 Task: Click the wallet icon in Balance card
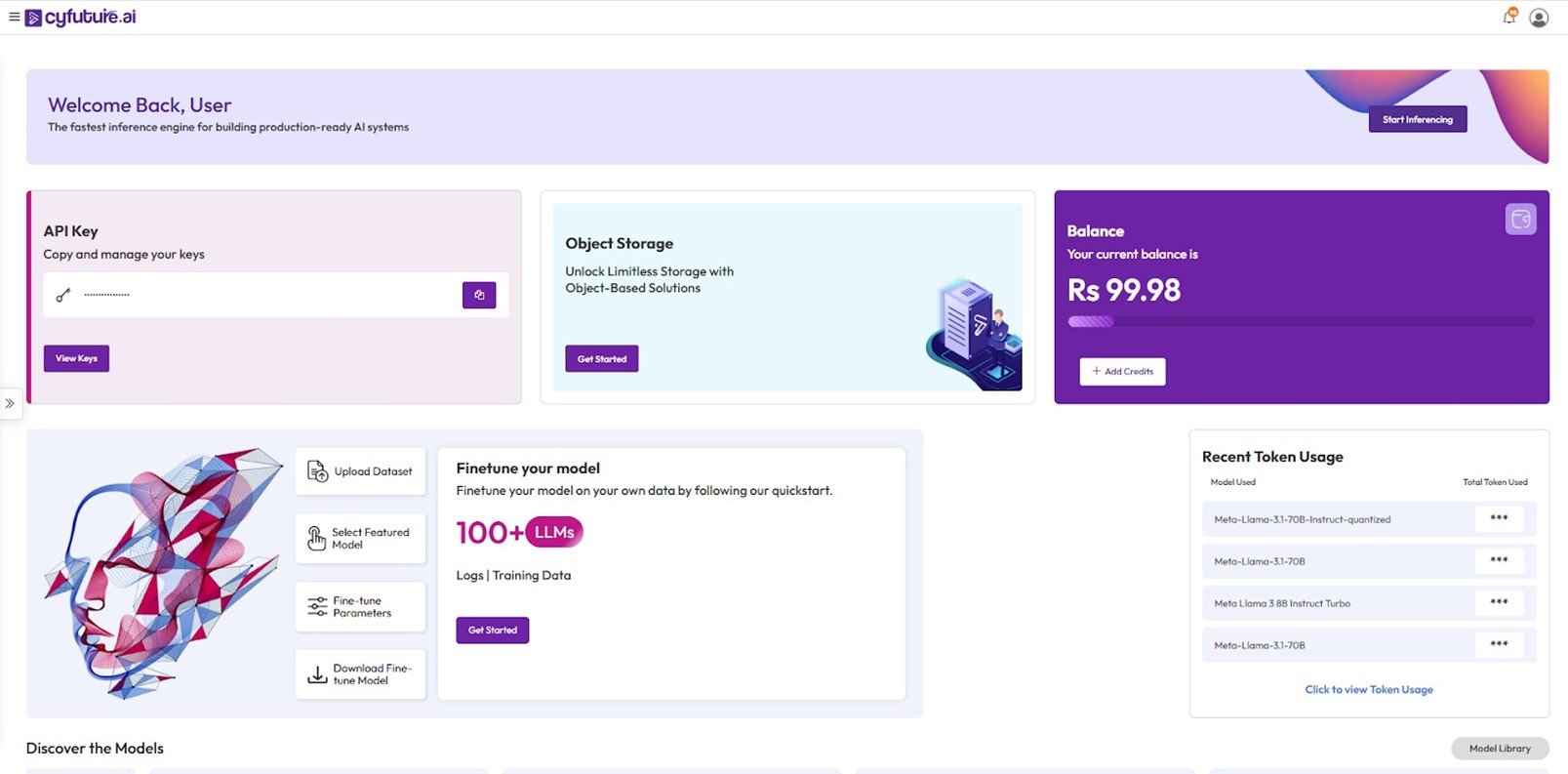(1520, 220)
